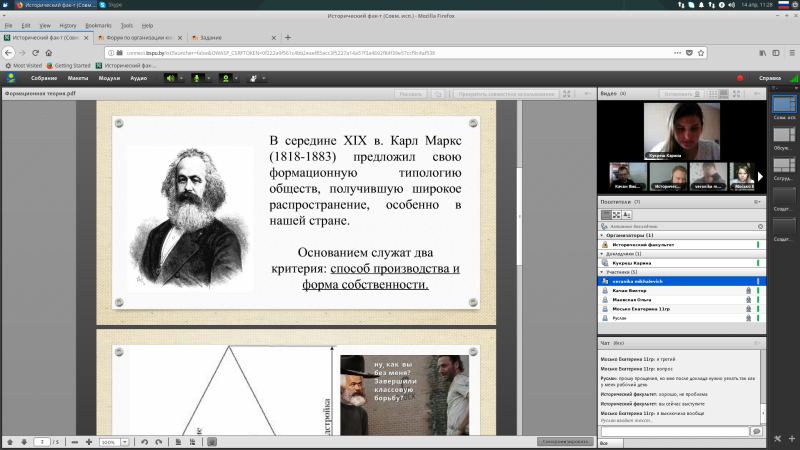
Task: Mute the green speaker icon in toolbar
Action: [170, 78]
